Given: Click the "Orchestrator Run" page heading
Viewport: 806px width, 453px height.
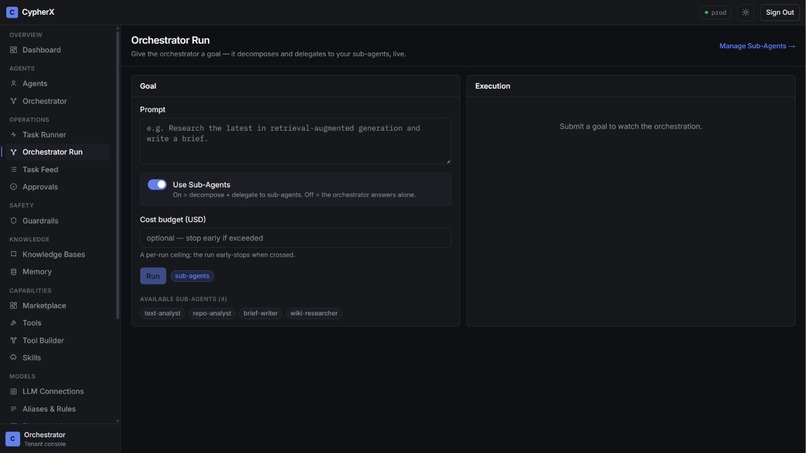Looking at the screenshot, I should pyautogui.click(x=170, y=40).
